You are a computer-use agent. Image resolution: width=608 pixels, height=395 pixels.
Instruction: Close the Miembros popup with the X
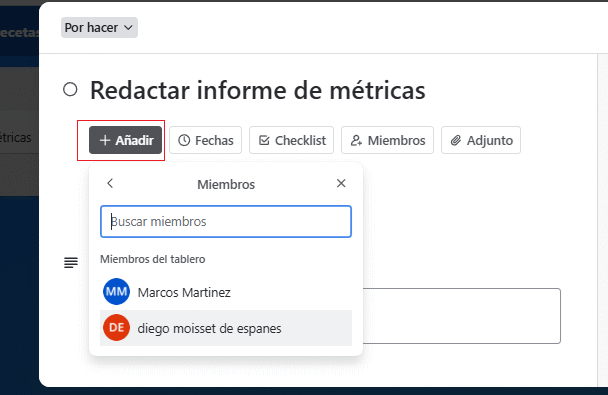point(341,183)
